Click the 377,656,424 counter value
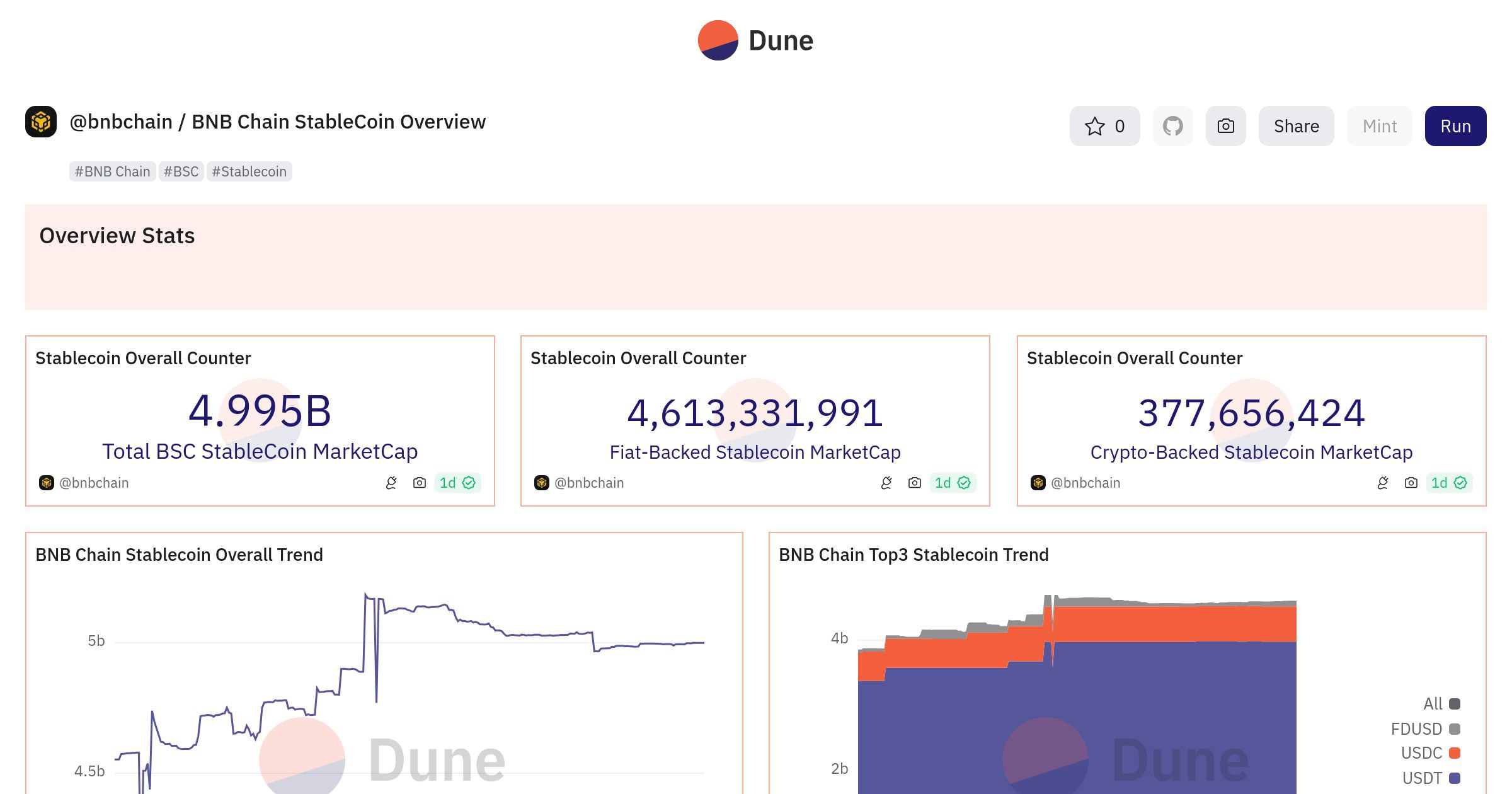The width and height of the screenshot is (1512, 794). pyautogui.click(x=1251, y=413)
